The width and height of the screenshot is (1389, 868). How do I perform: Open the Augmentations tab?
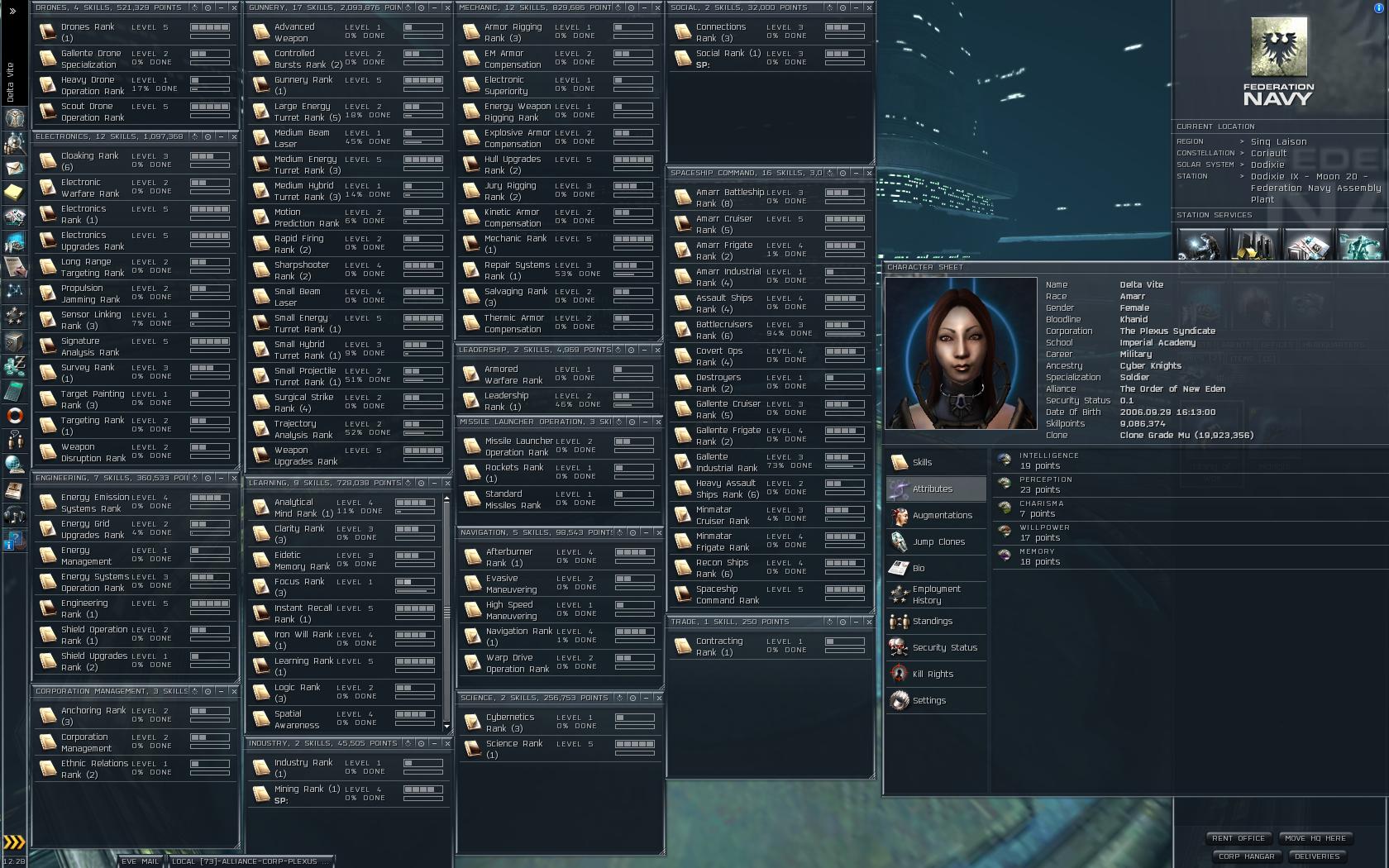[937, 516]
